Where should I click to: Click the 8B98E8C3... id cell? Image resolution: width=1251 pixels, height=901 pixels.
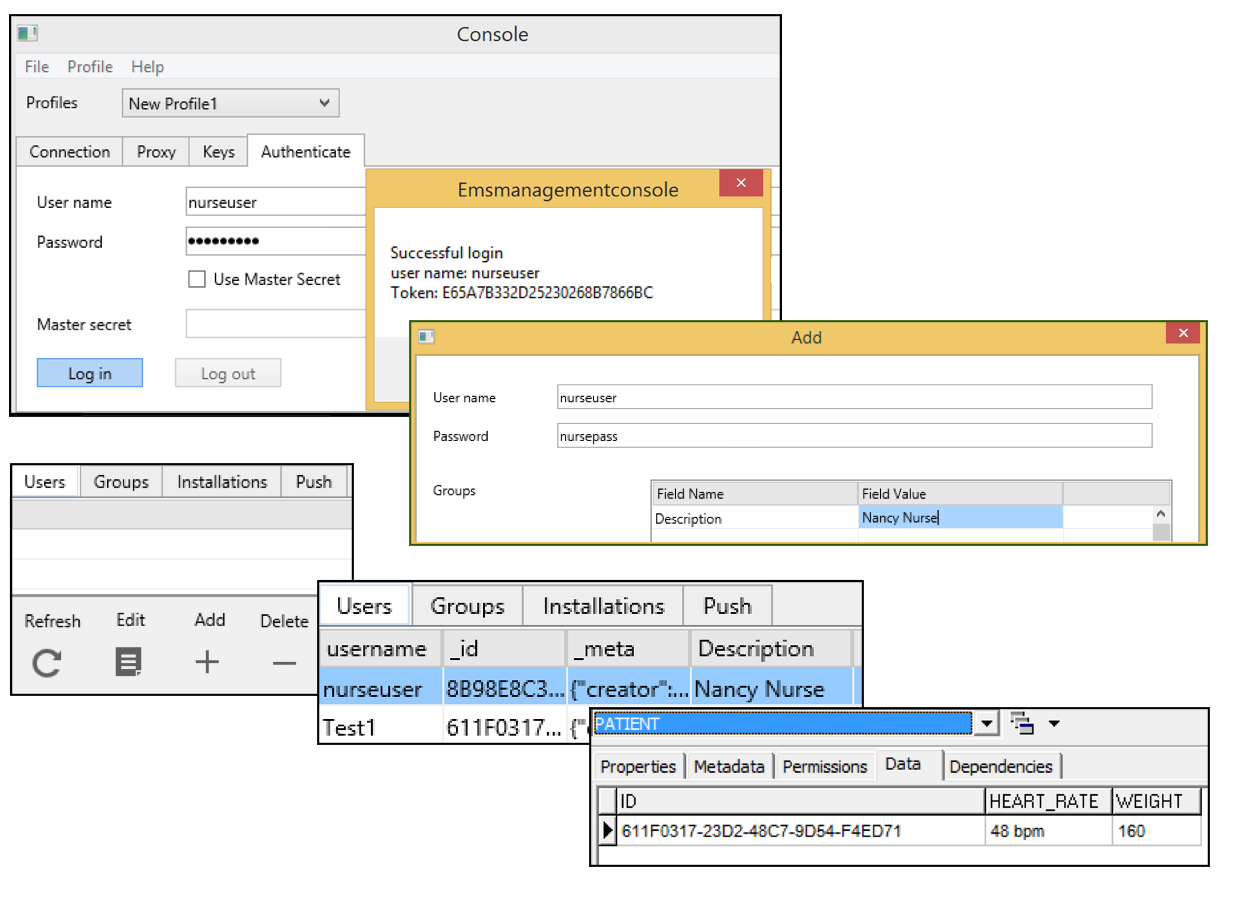[505, 689]
